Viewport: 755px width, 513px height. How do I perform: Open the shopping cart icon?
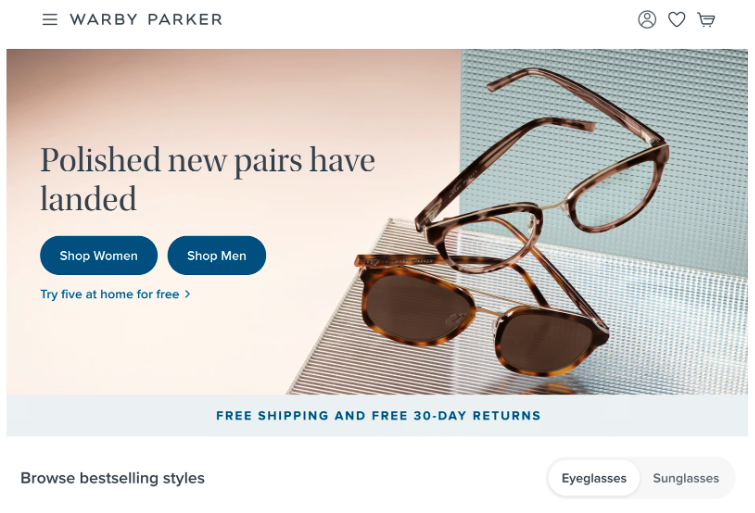point(706,20)
